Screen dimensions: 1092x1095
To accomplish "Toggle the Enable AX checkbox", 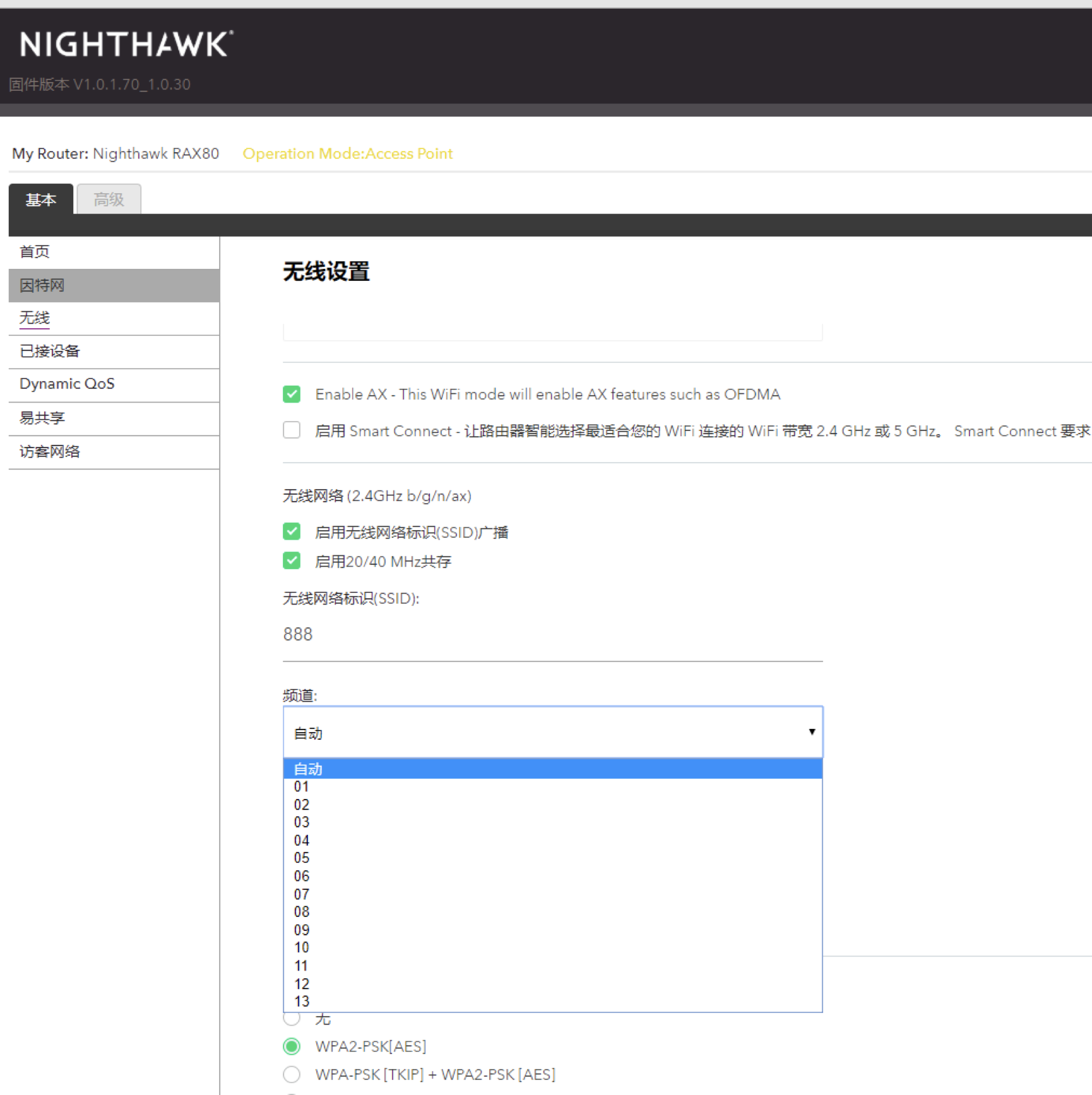I will [292, 394].
